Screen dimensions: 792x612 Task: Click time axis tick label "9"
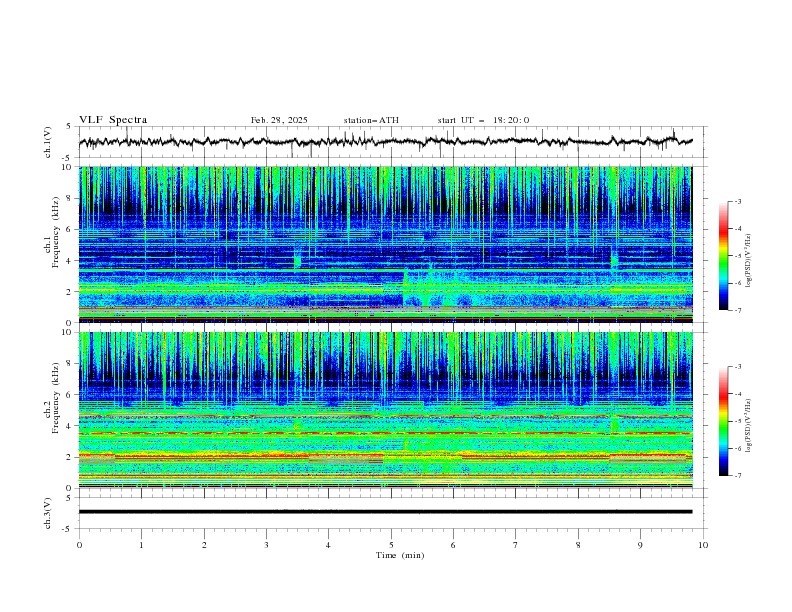coord(640,545)
